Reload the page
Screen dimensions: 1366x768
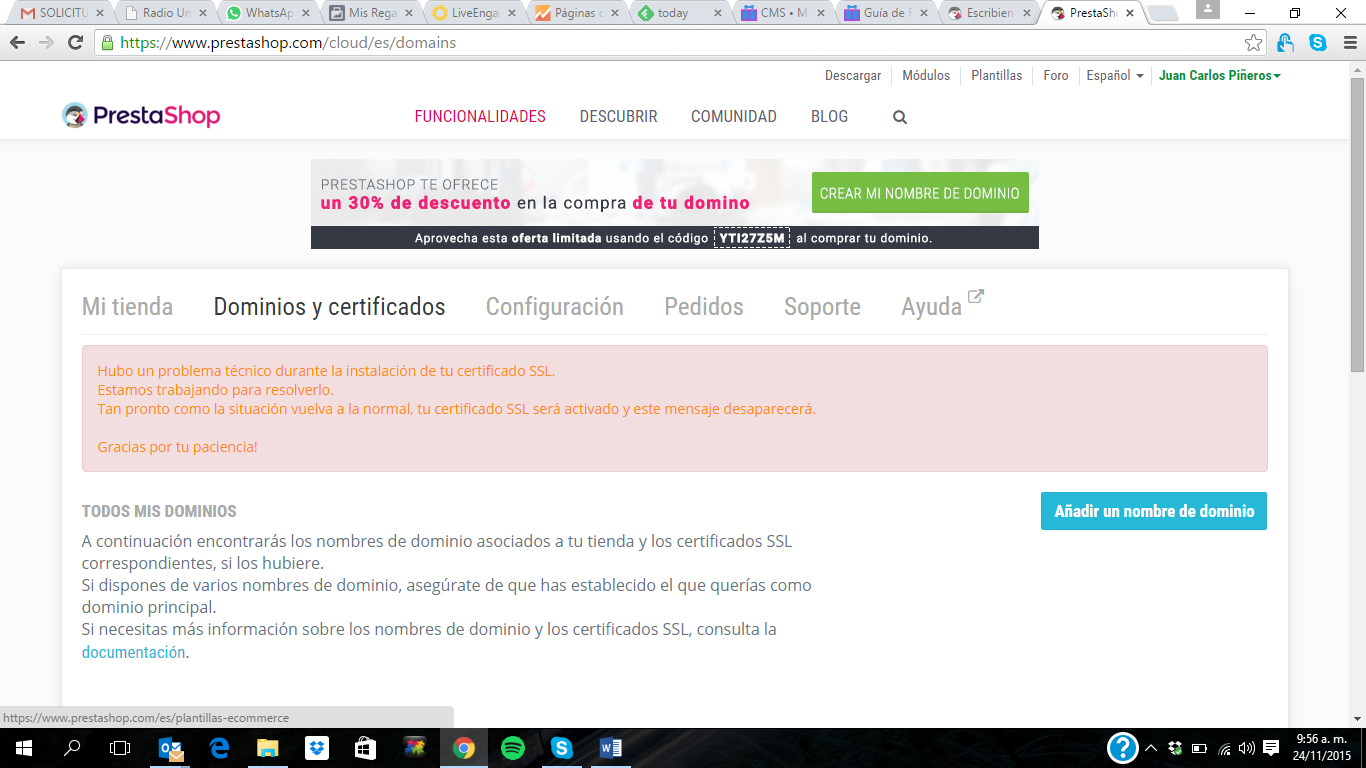pos(75,43)
